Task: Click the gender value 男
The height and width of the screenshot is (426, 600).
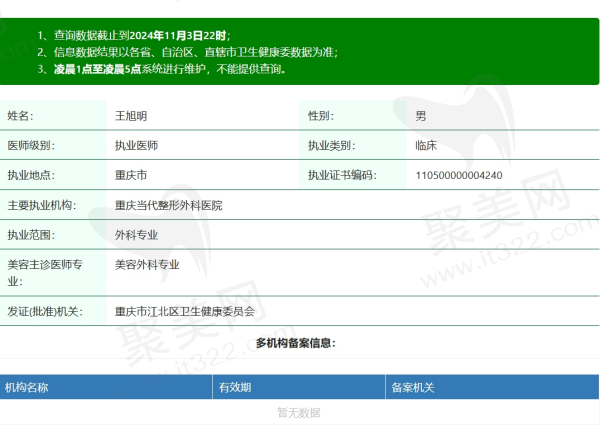Action: (x=421, y=116)
